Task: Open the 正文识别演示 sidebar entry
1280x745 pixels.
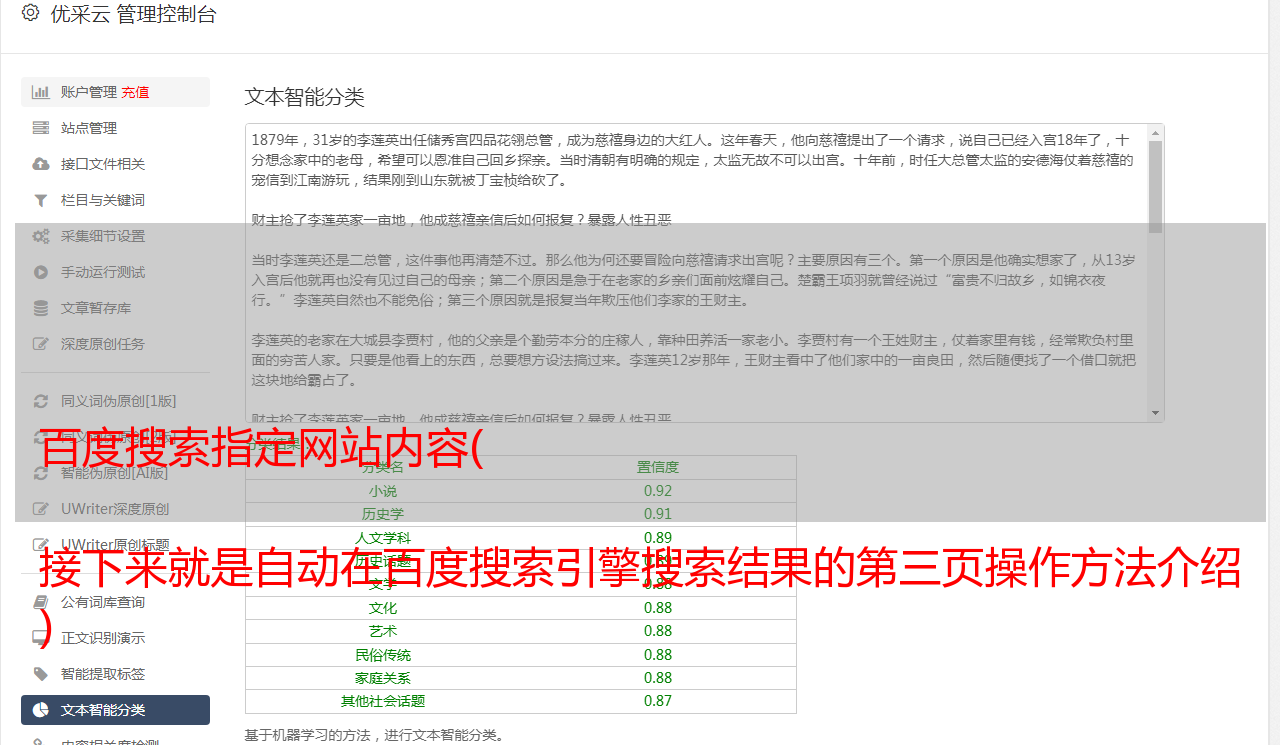Action: point(115,638)
